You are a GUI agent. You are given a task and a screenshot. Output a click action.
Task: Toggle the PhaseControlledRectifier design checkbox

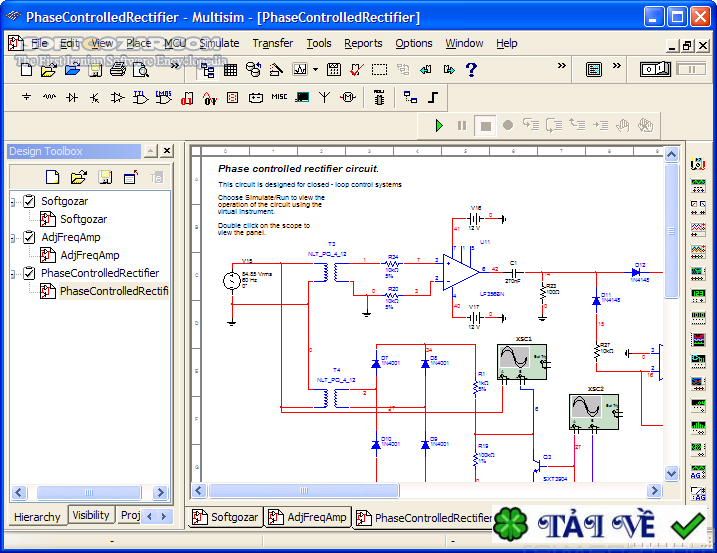tap(29, 273)
